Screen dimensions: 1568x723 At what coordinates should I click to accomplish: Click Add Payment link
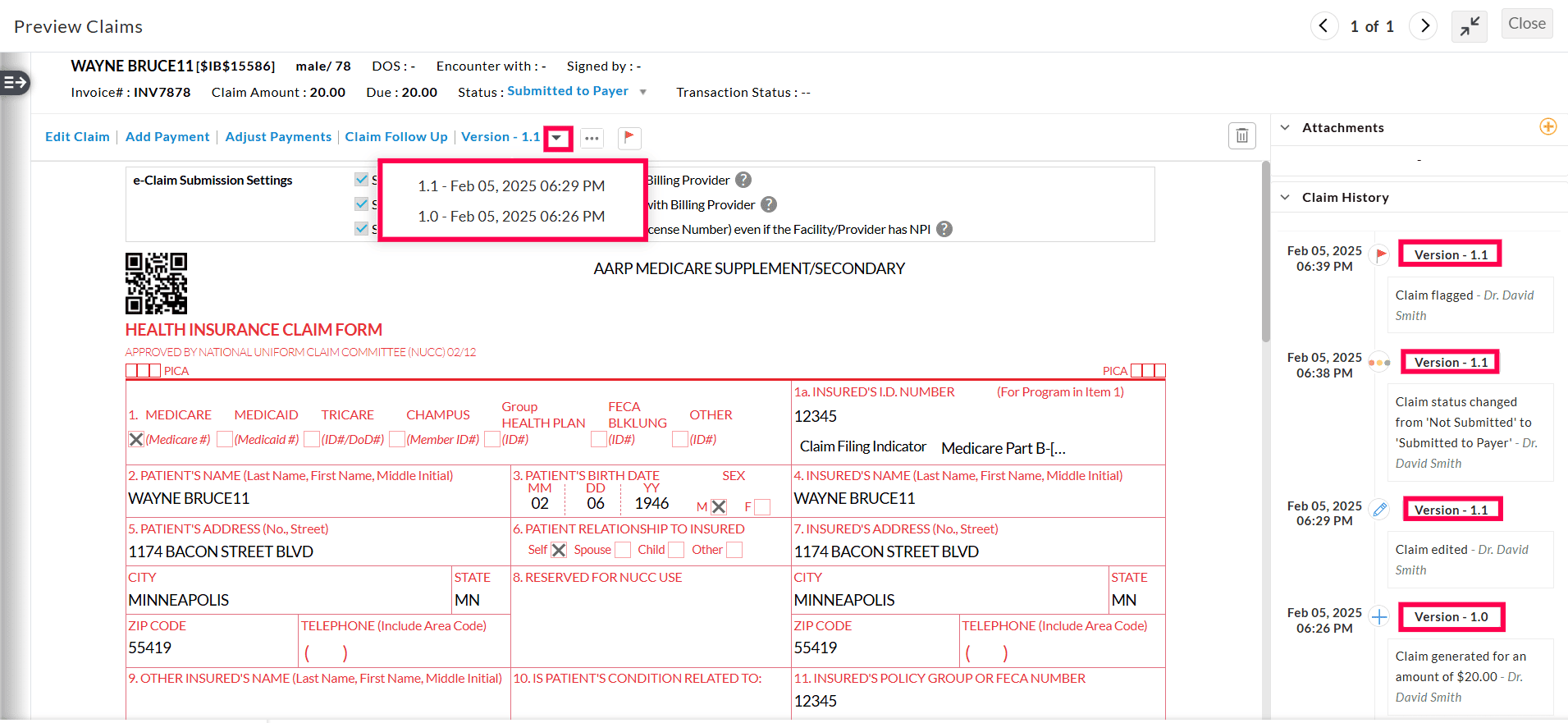[167, 137]
